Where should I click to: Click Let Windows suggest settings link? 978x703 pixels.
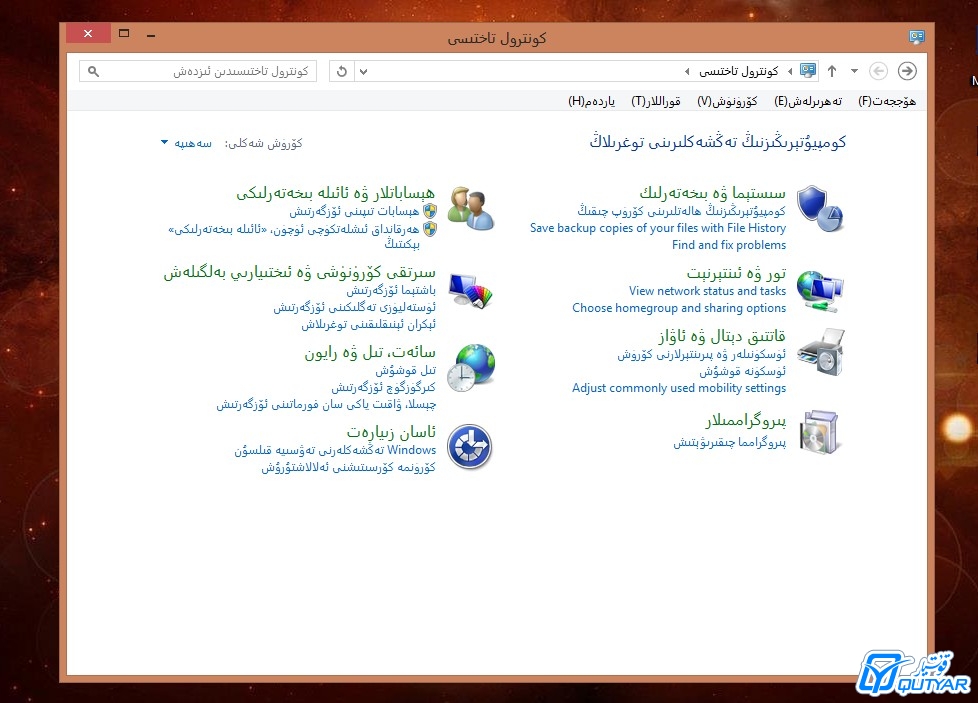coord(335,450)
